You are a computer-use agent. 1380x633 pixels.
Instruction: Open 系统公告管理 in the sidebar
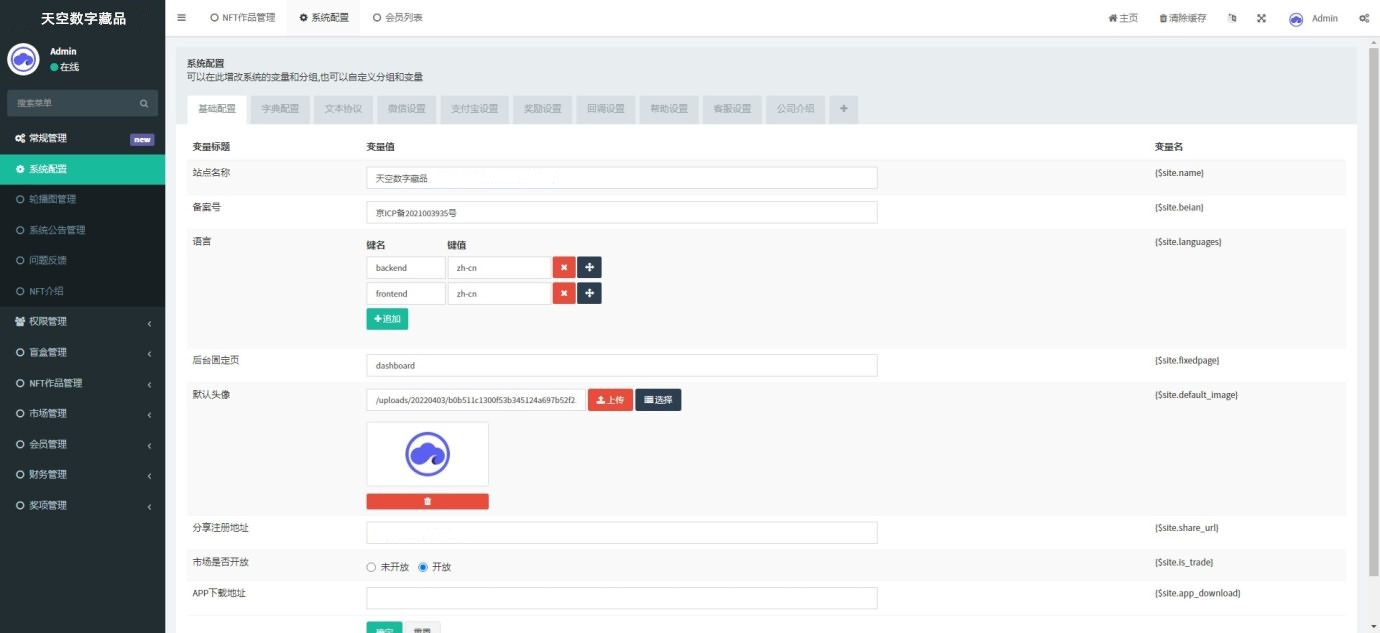pos(82,230)
